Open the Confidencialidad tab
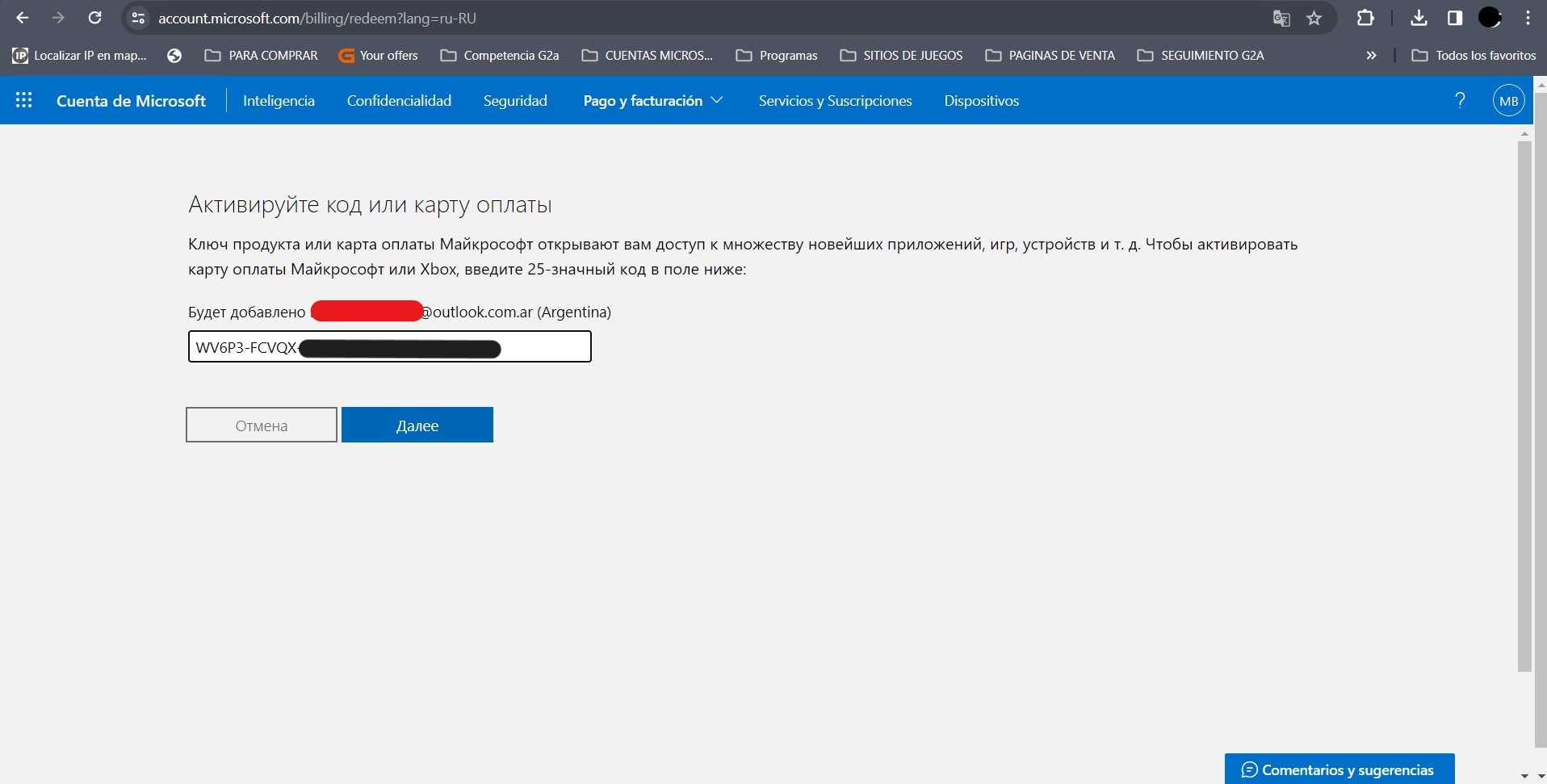Screen dimensions: 1547x784 pyautogui.click(x=399, y=101)
